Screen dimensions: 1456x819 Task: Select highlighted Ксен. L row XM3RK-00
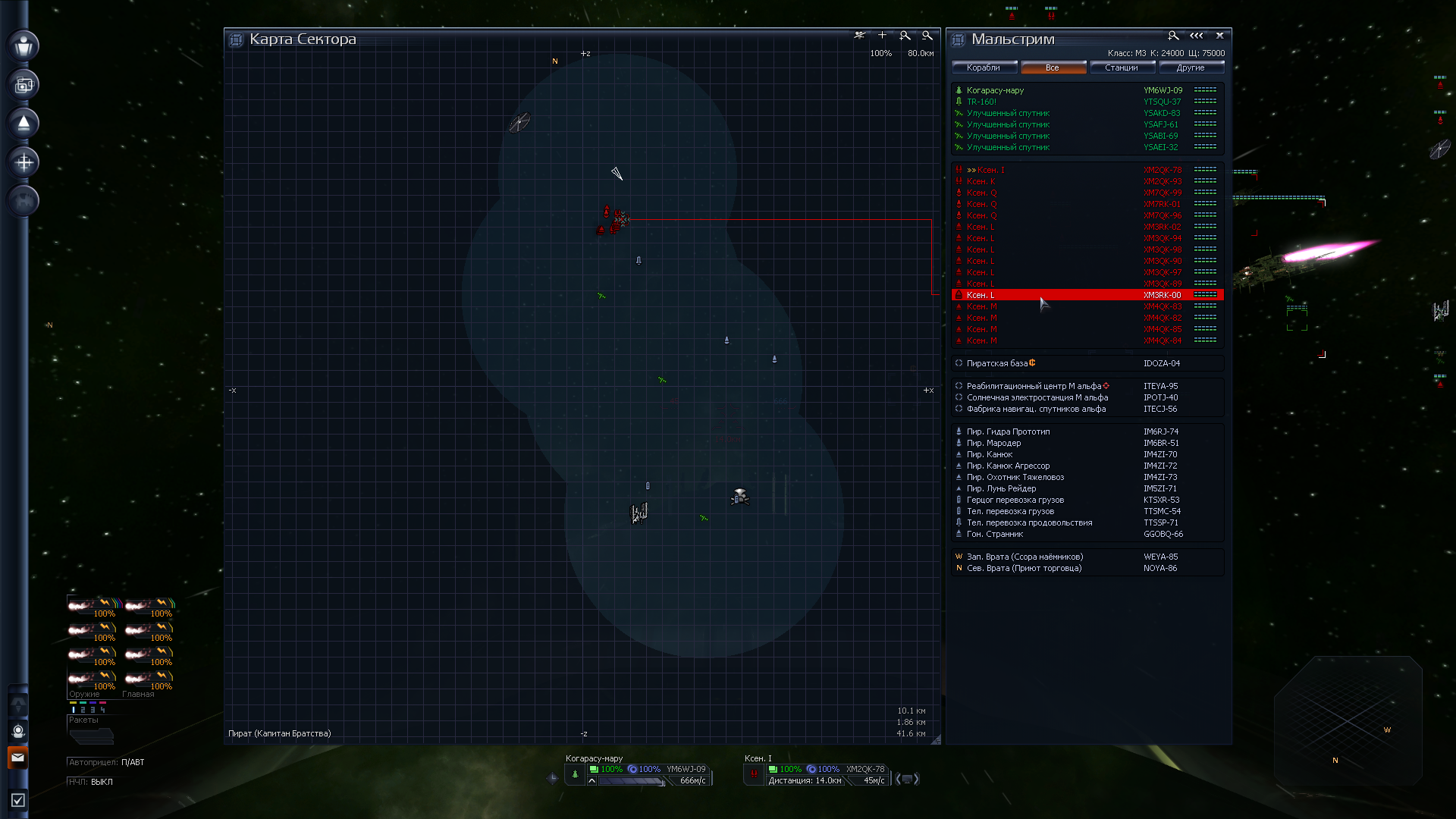[1087, 295]
